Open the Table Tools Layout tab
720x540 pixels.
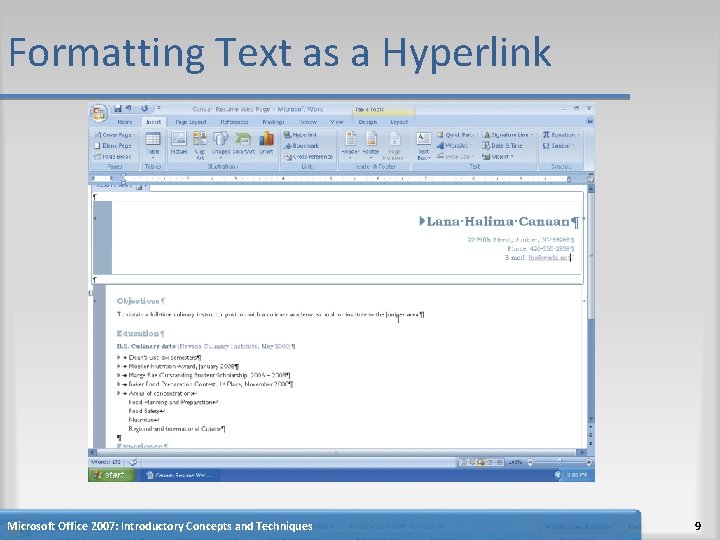point(399,122)
